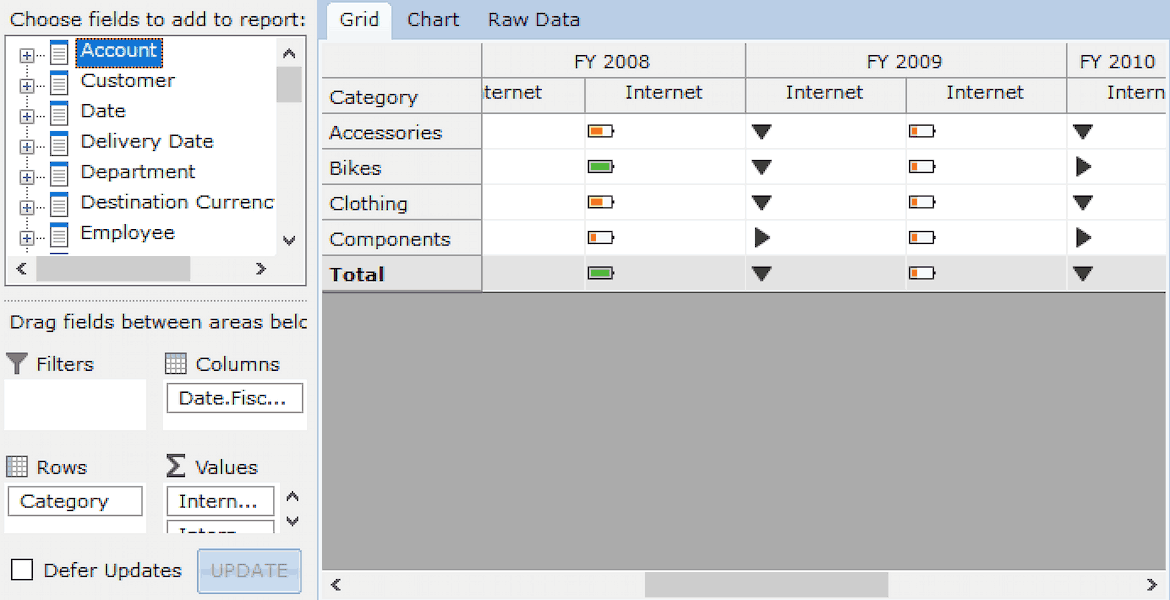Click the Values list down arrow
The image size is (1170, 600).
[x=293, y=521]
